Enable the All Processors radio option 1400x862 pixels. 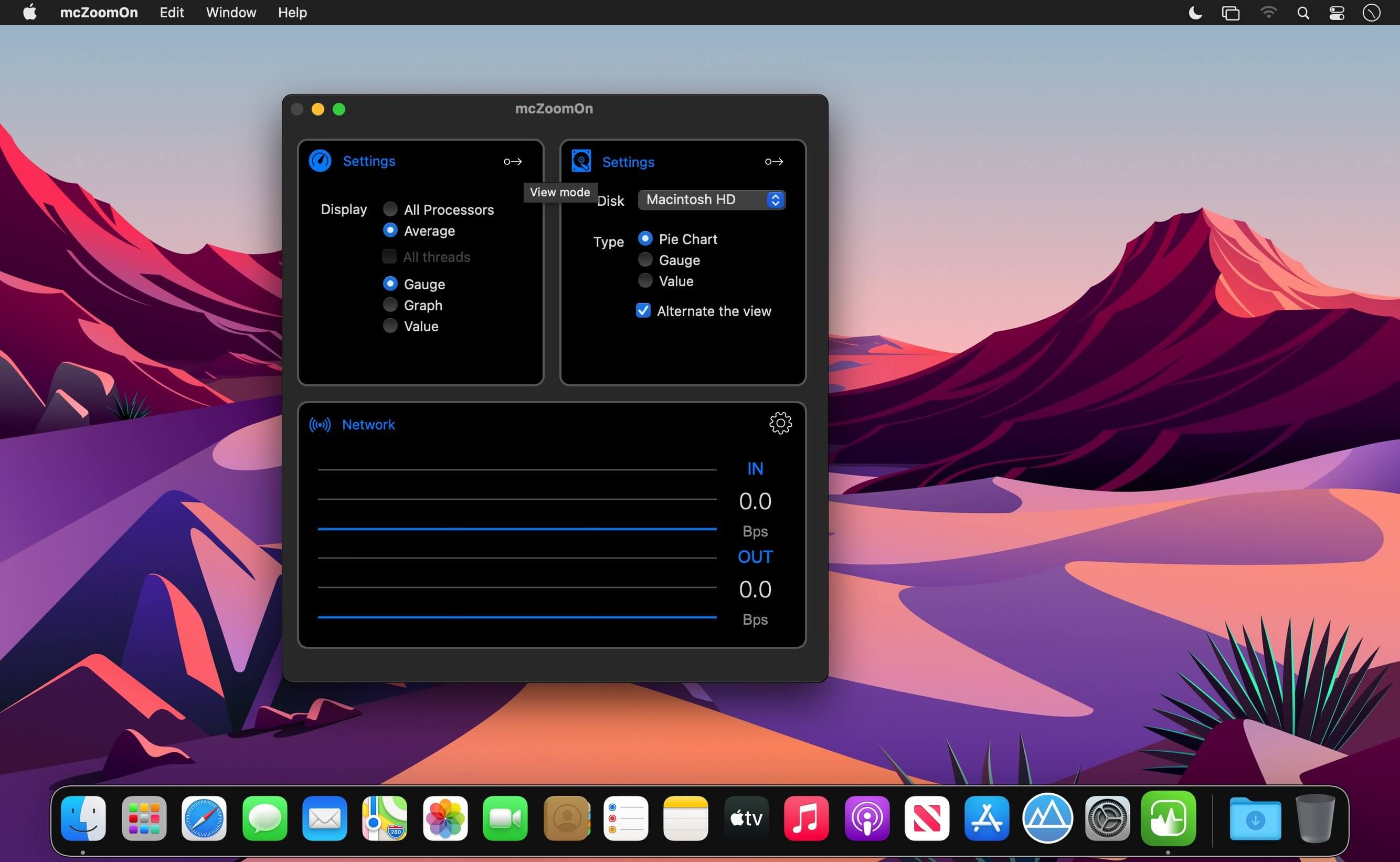coord(390,209)
